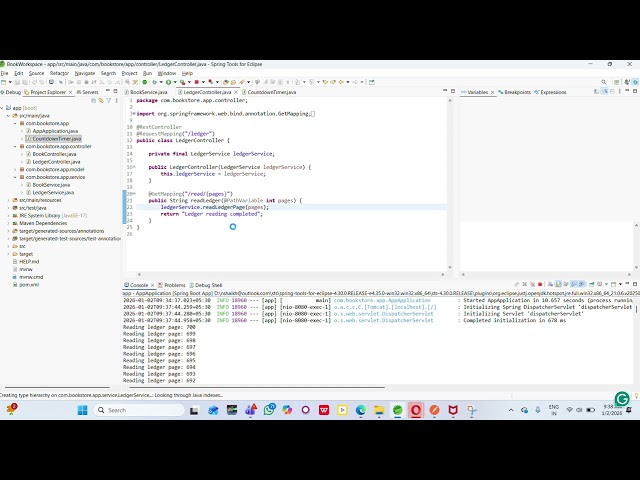Select AppApplication.java in Project Explorer

(x=55, y=131)
